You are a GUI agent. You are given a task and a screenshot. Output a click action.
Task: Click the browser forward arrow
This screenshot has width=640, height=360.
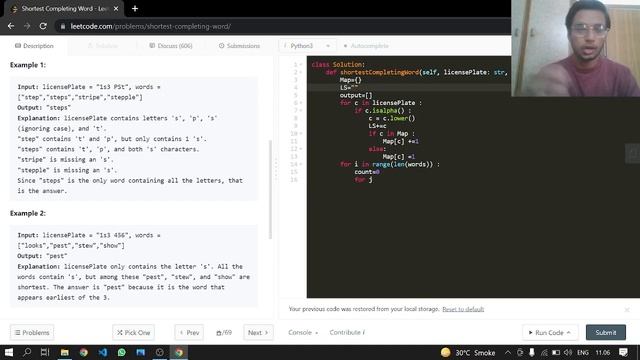coord(27,26)
